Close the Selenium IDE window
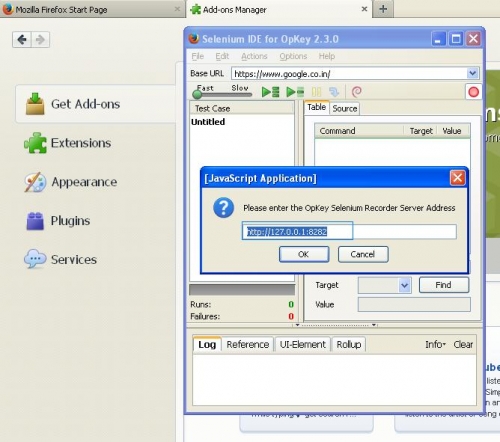This screenshot has width=500, height=442. (x=473, y=39)
